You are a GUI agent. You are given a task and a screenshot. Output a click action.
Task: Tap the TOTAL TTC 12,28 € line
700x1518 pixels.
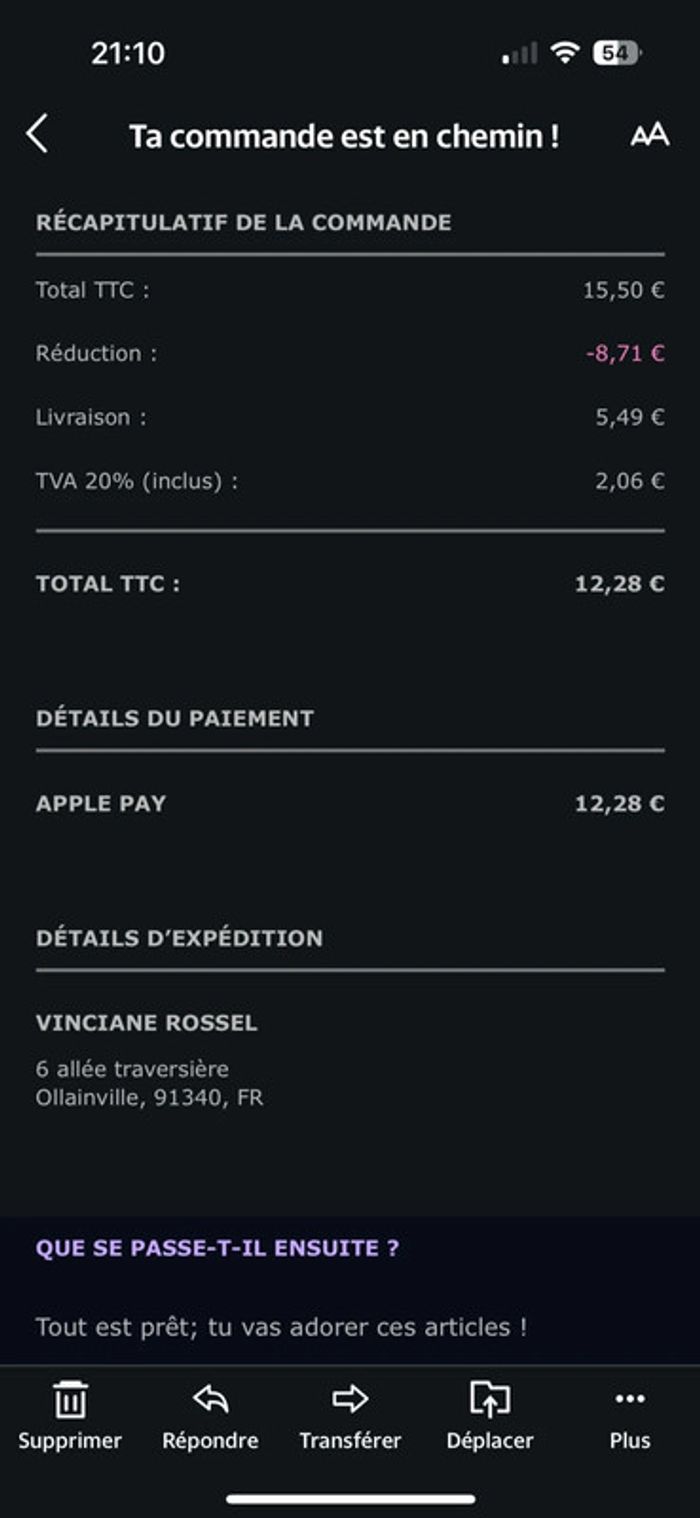348,583
